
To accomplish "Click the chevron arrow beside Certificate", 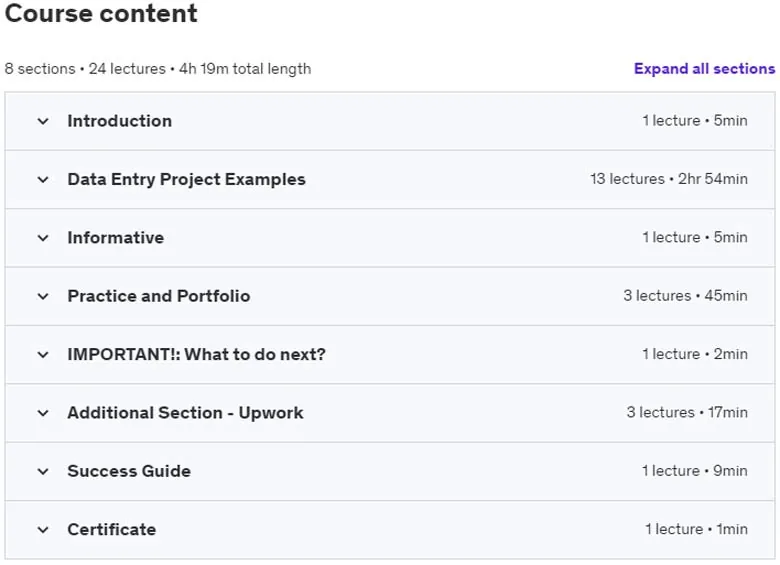I will coord(43,530).
